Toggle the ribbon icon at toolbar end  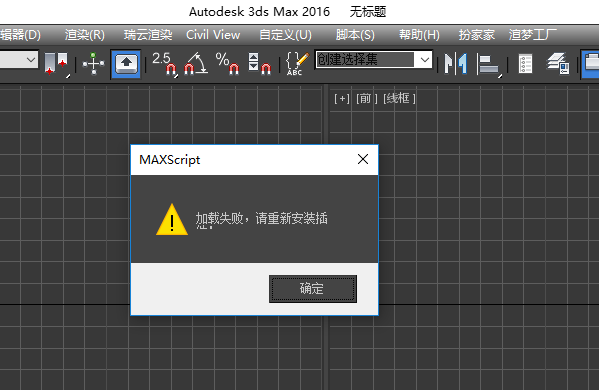[590, 64]
